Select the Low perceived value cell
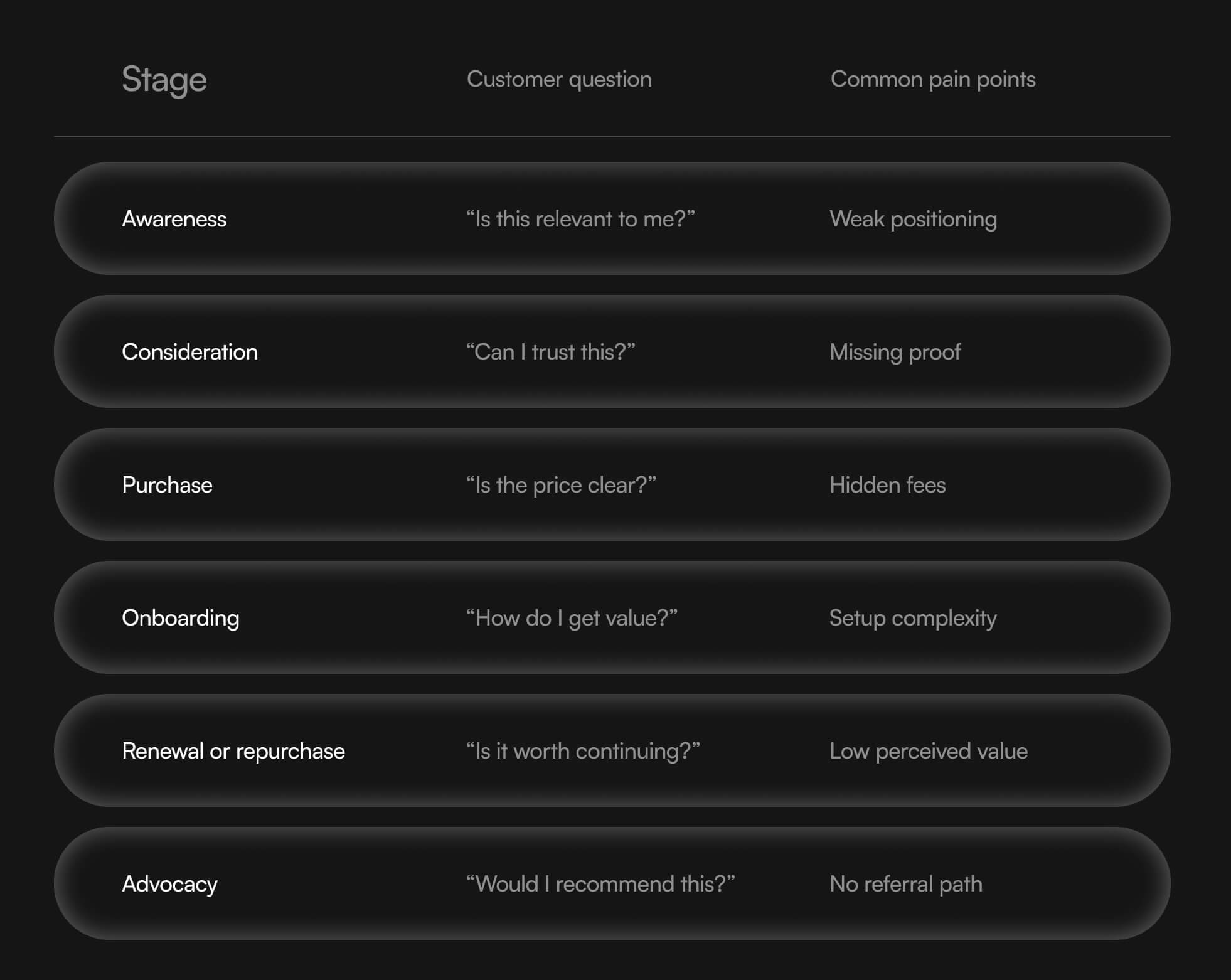Viewport: 1231px width, 980px height. [x=929, y=752]
